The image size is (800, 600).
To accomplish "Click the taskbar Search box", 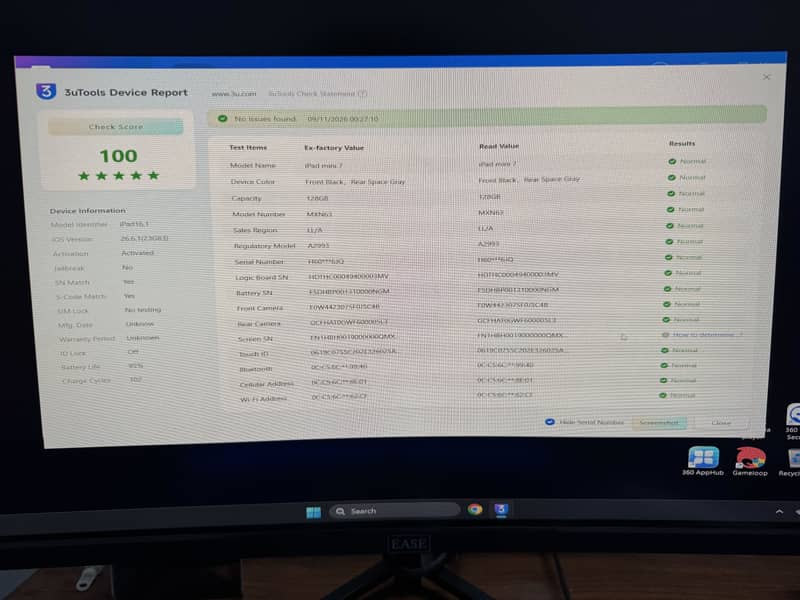I will pos(395,511).
